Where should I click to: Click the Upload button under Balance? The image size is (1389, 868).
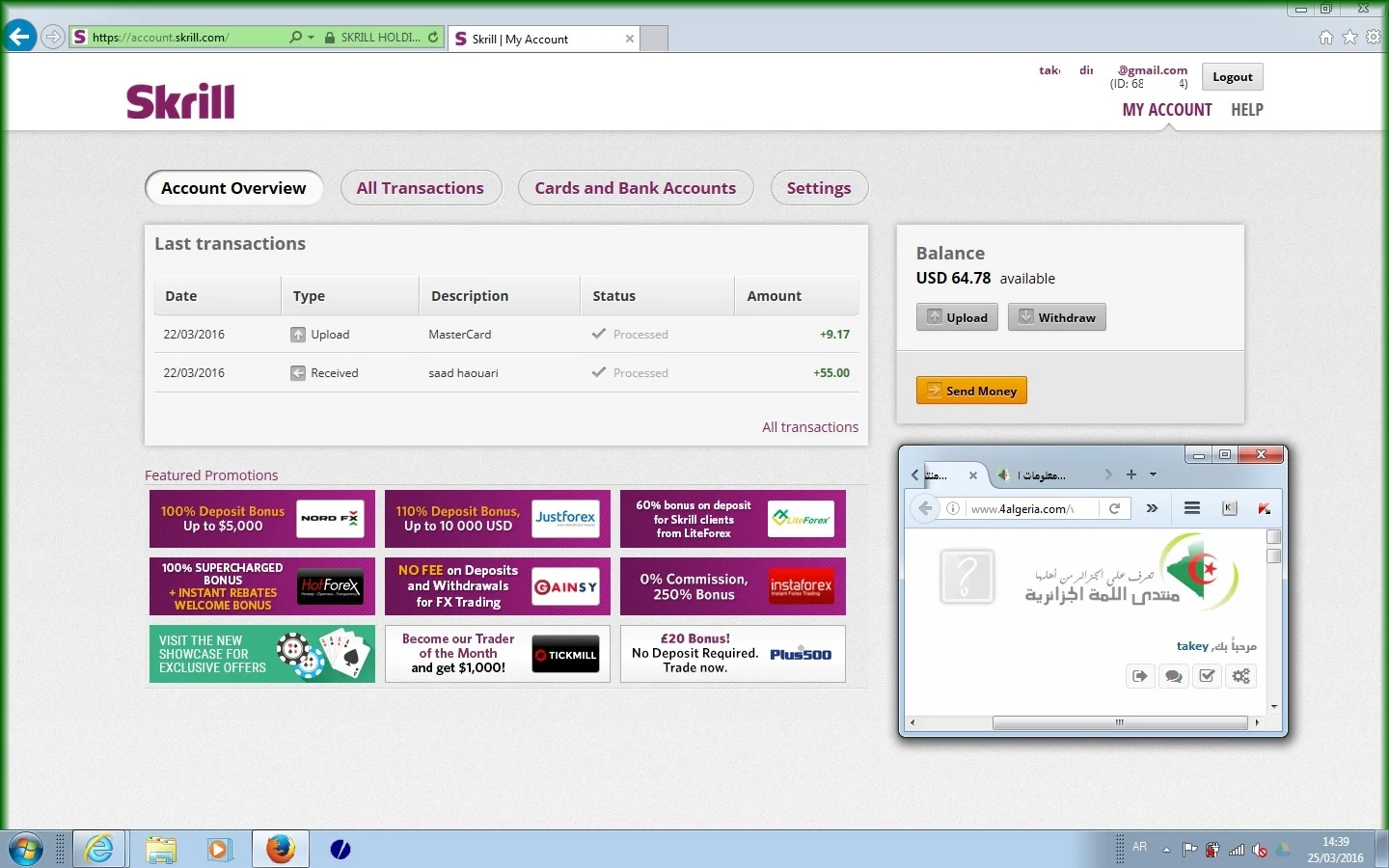click(957, 317)
